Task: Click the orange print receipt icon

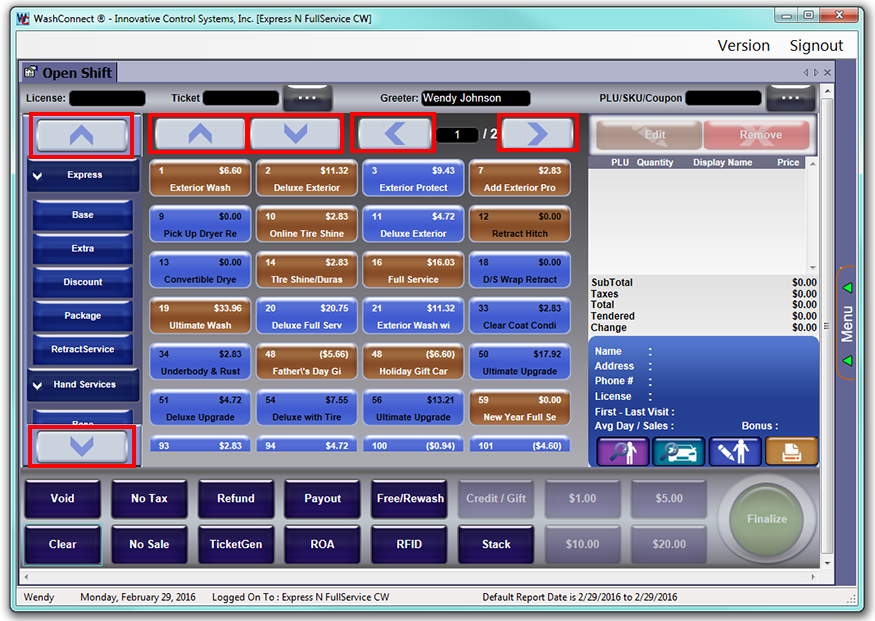Action: [x=791, y=452]
